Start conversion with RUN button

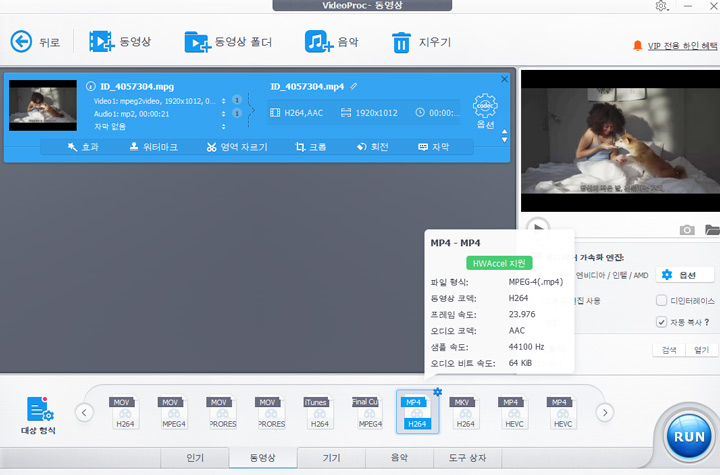pos(688,437)
